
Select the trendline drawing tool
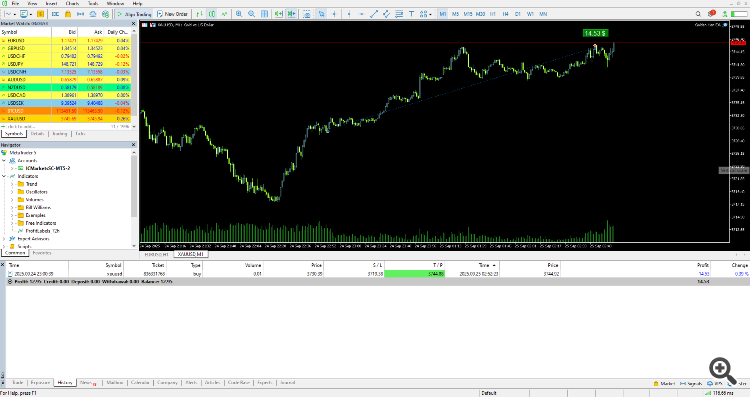click(374, 14)
